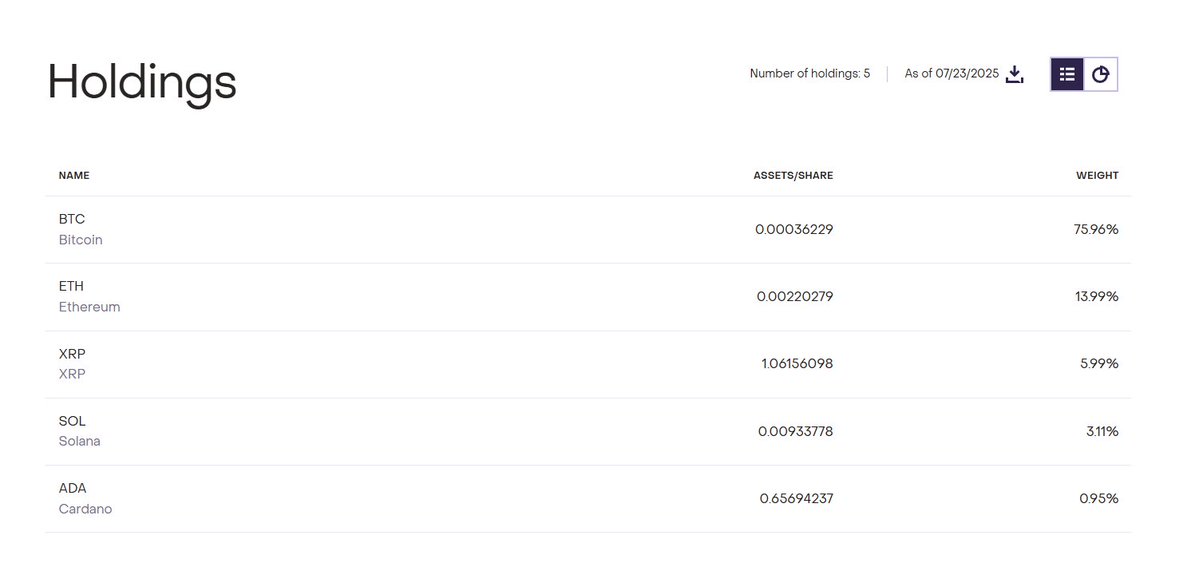This screenshot has height=567, width=1199.
Task: Select the ADA Cardano row
Action: click(588, 499)
